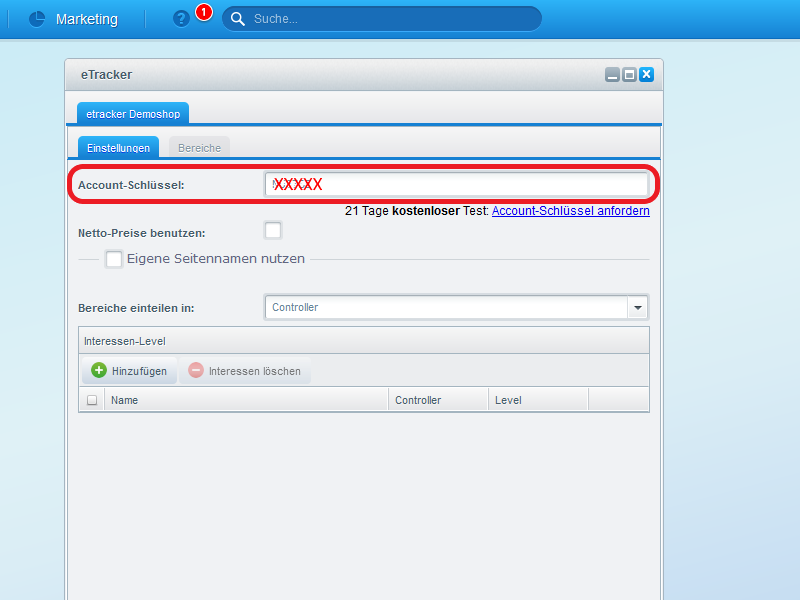
Task: Tick the select-all checkbox in grid header
Action: tap(92, 400)
